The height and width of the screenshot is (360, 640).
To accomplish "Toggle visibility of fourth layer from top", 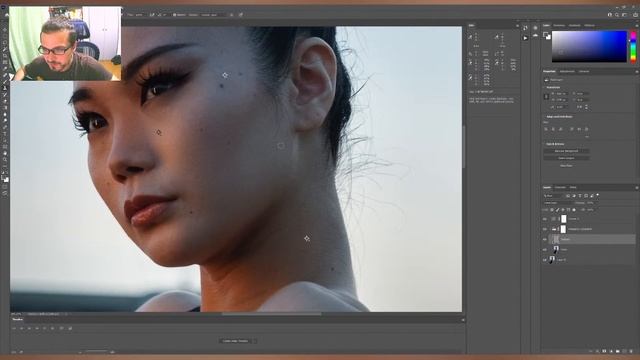I will click(544, 249).
